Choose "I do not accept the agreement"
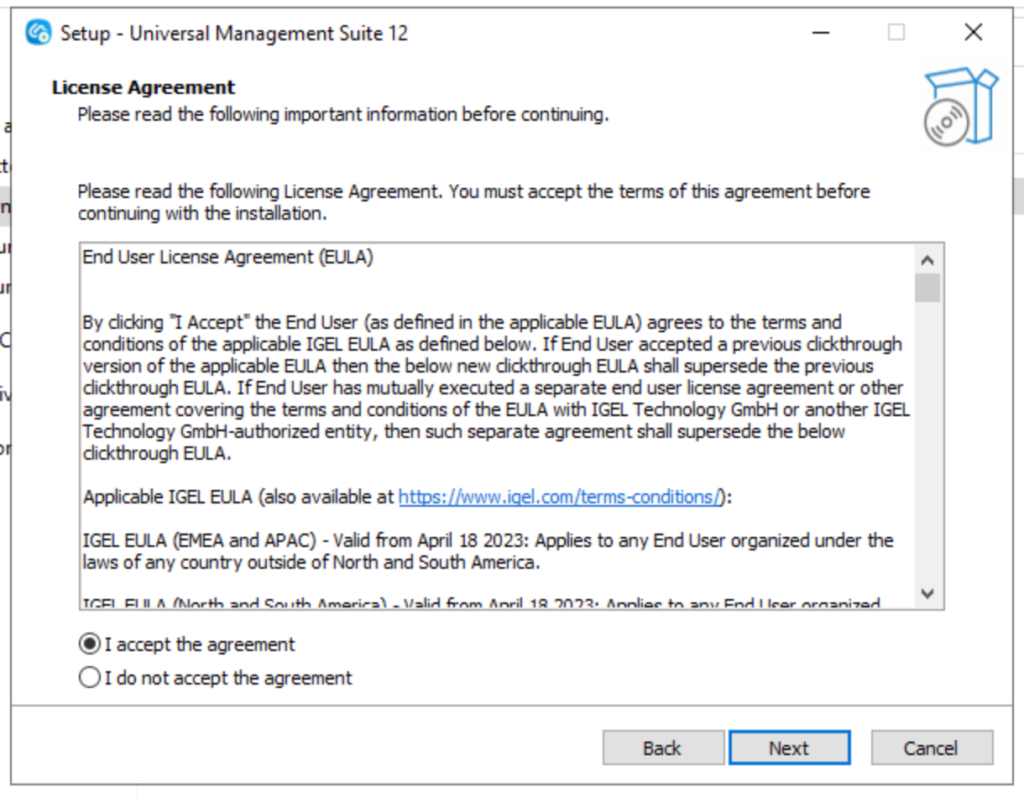1024x797 pixels. pyautogui.click(x=90, y=678)
